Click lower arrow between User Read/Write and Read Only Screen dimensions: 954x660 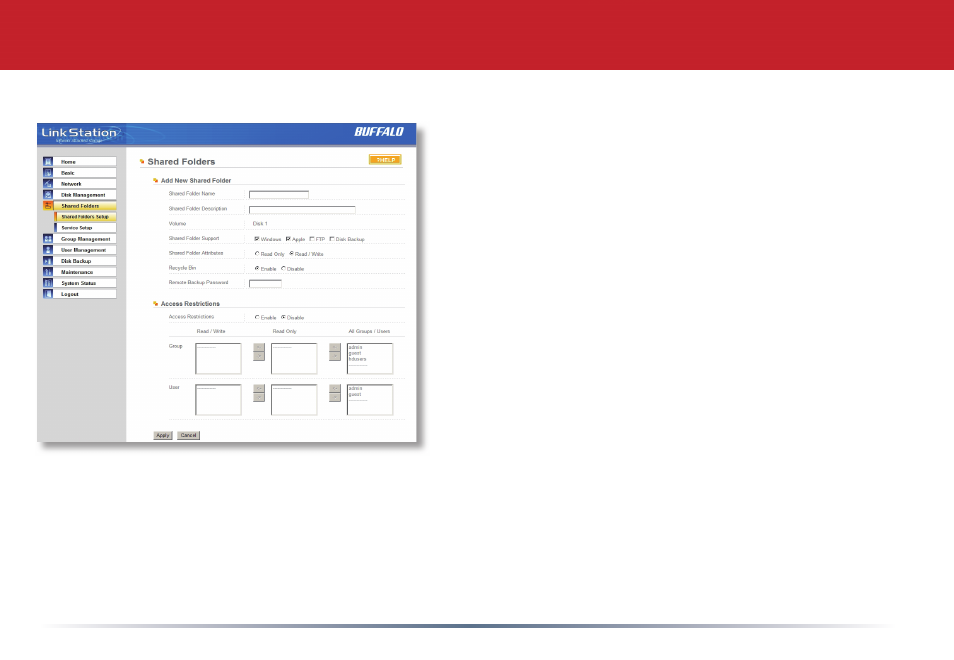point(259,397)
